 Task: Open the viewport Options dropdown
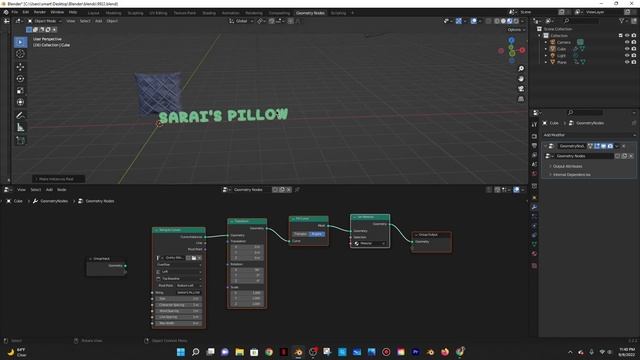516,30
